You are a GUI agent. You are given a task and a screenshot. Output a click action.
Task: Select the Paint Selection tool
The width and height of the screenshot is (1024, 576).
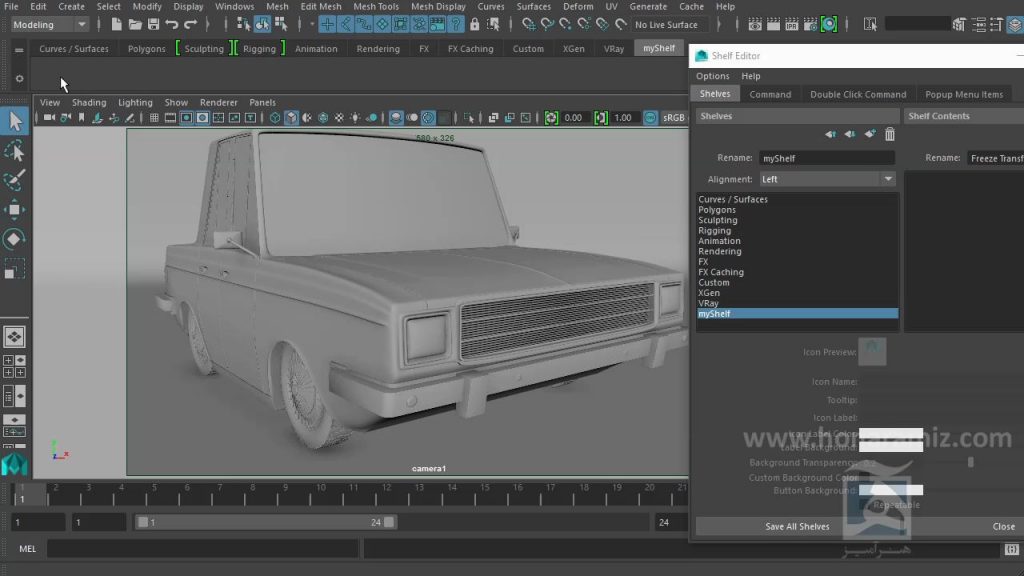14,180
